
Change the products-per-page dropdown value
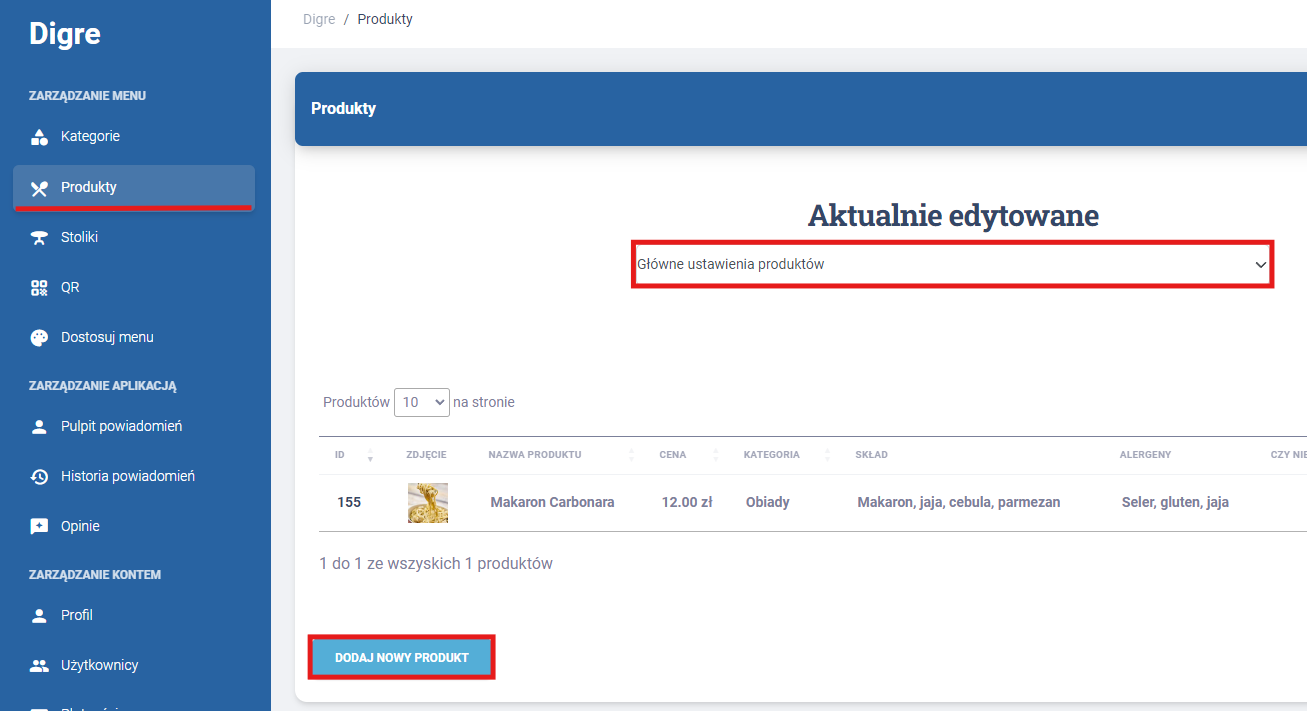tap(421, 402)
